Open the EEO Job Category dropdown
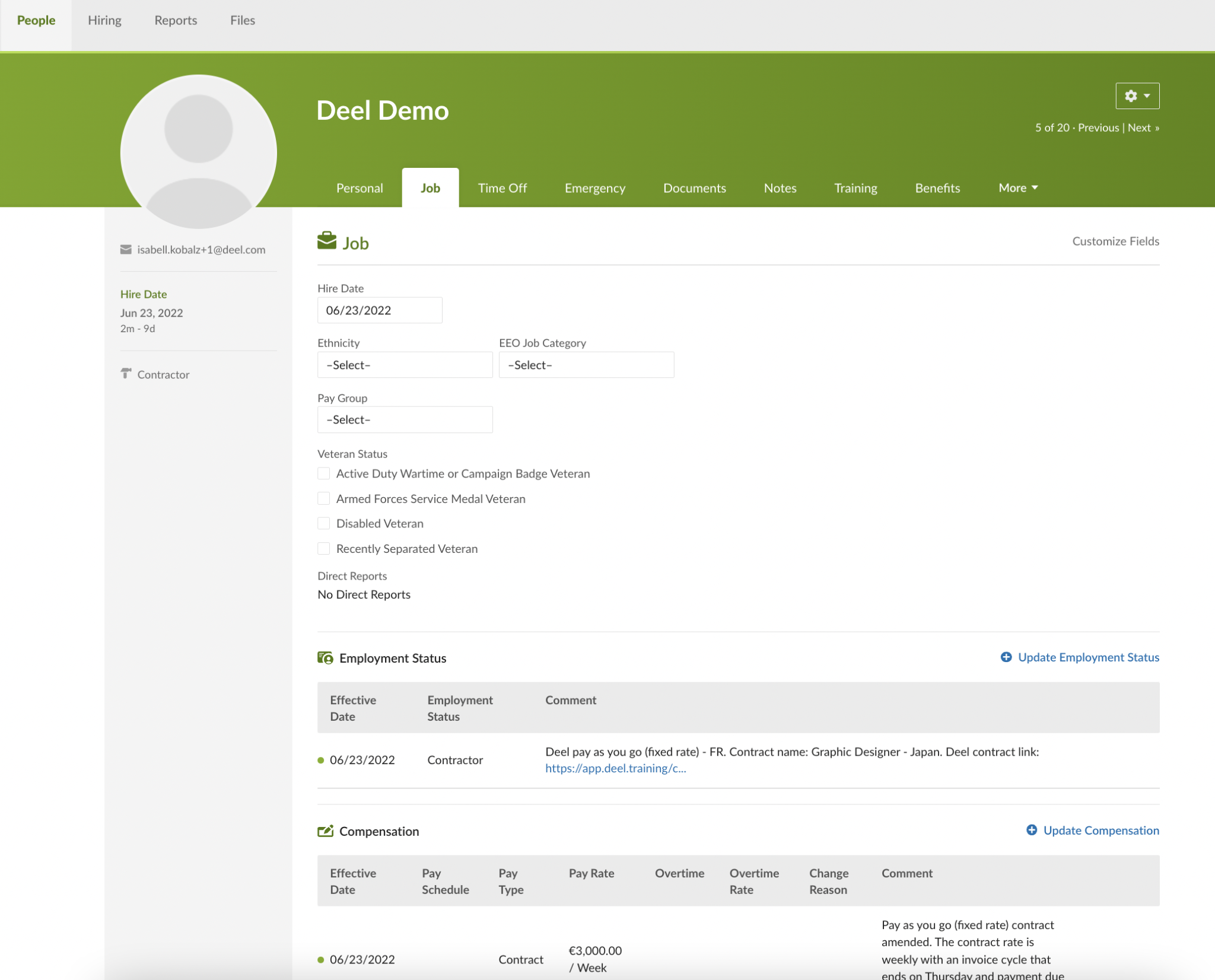1215x980 pixels. (x=586, y=365)
